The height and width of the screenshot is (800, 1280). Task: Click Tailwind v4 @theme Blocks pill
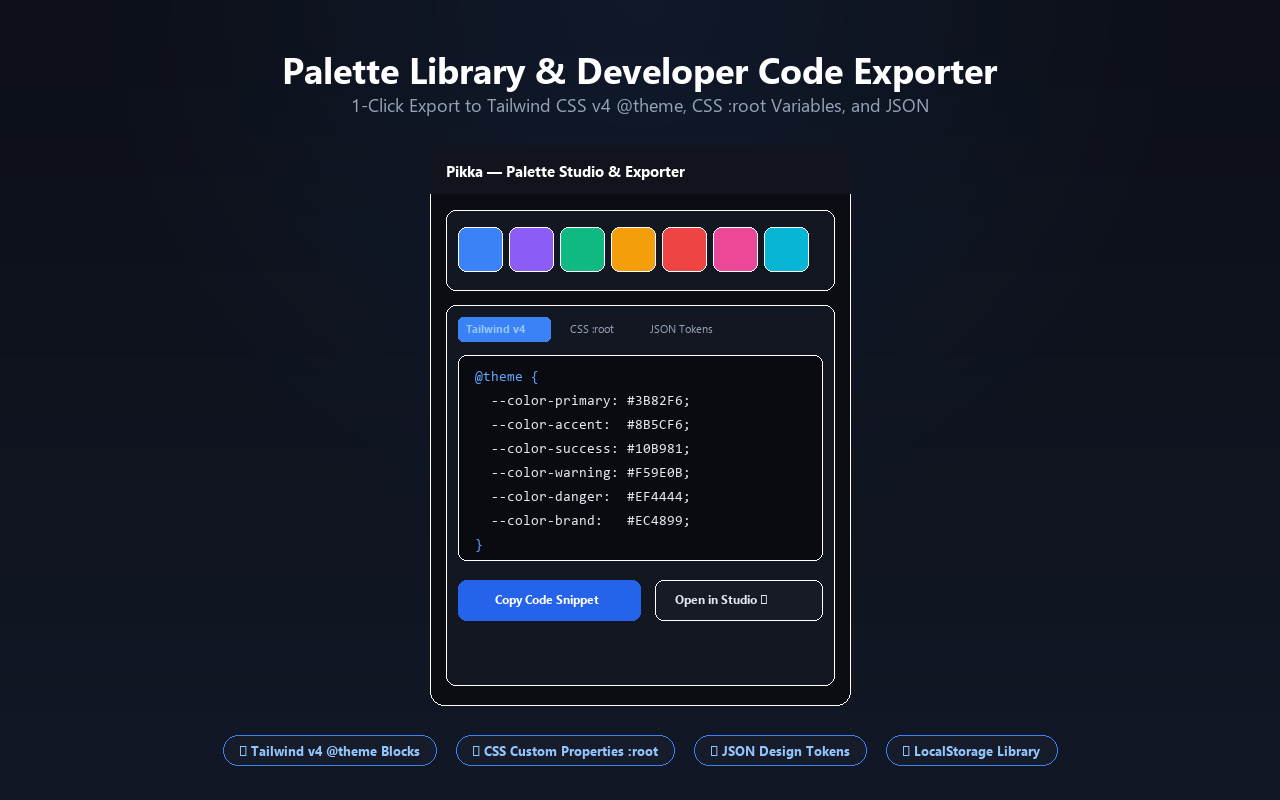pos(330,751)
